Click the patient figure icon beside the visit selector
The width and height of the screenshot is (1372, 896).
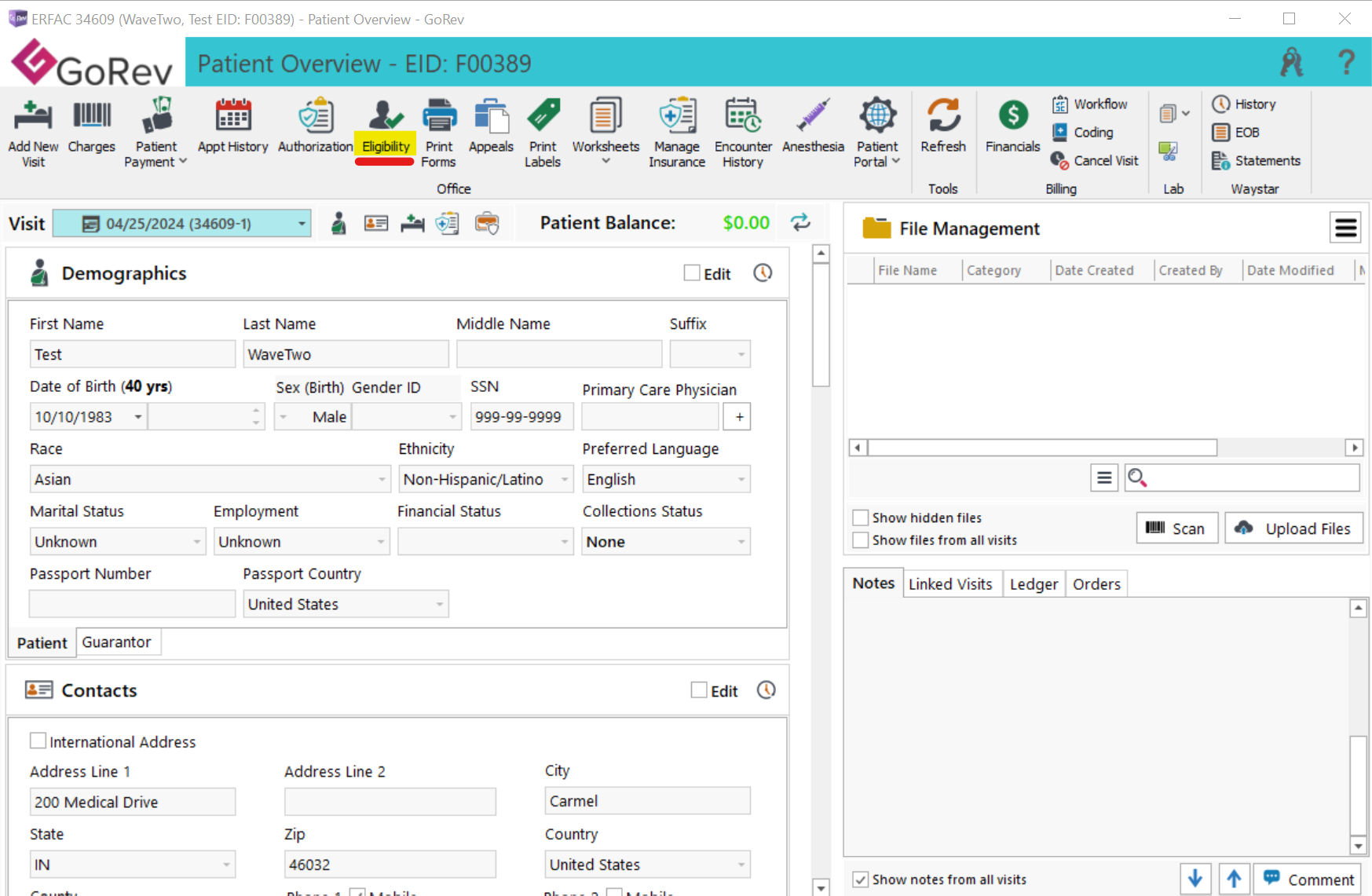[x=338, y=223]
